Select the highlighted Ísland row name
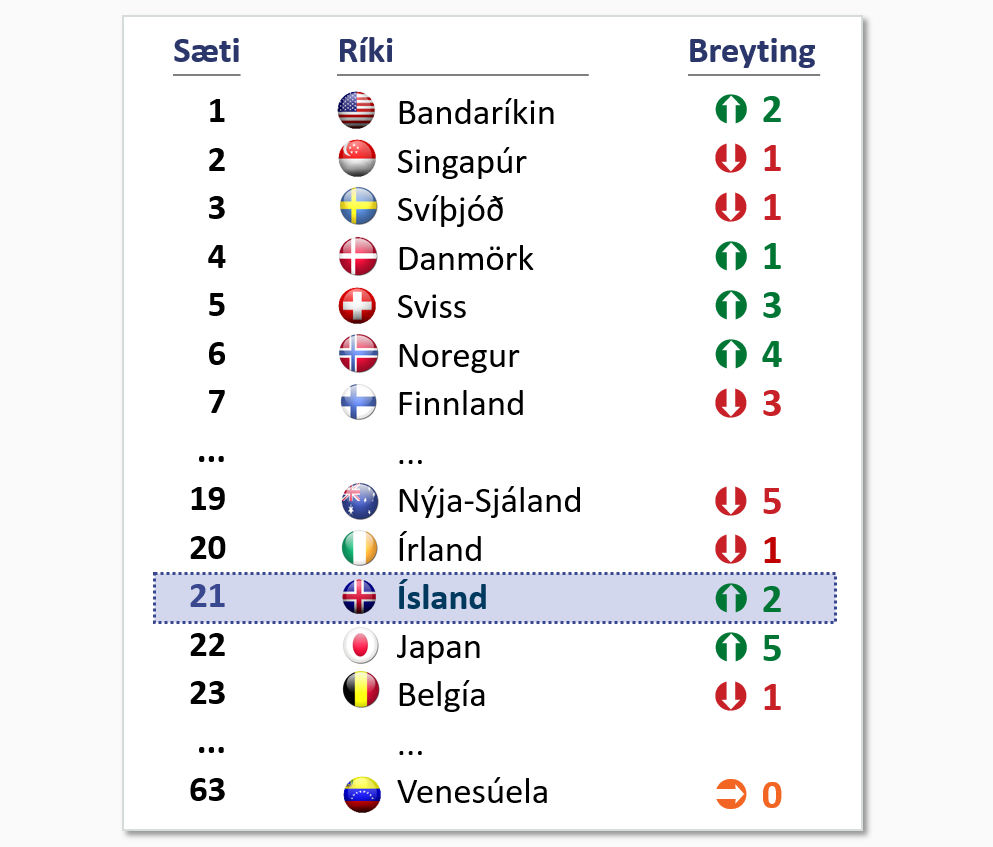Image resolution: width=993 pixels, height=847 pixels. coord(442,597)
